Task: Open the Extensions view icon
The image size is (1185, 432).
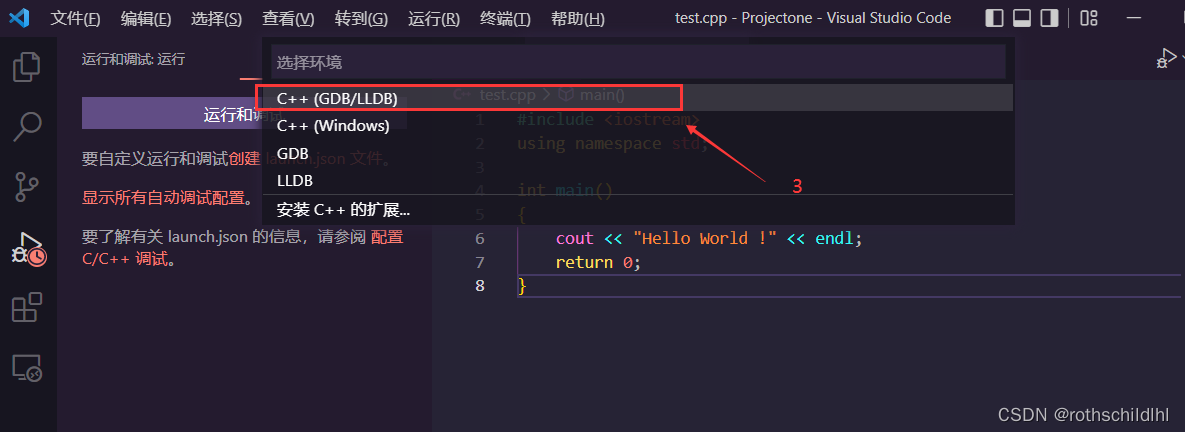Action: (28, 308)
